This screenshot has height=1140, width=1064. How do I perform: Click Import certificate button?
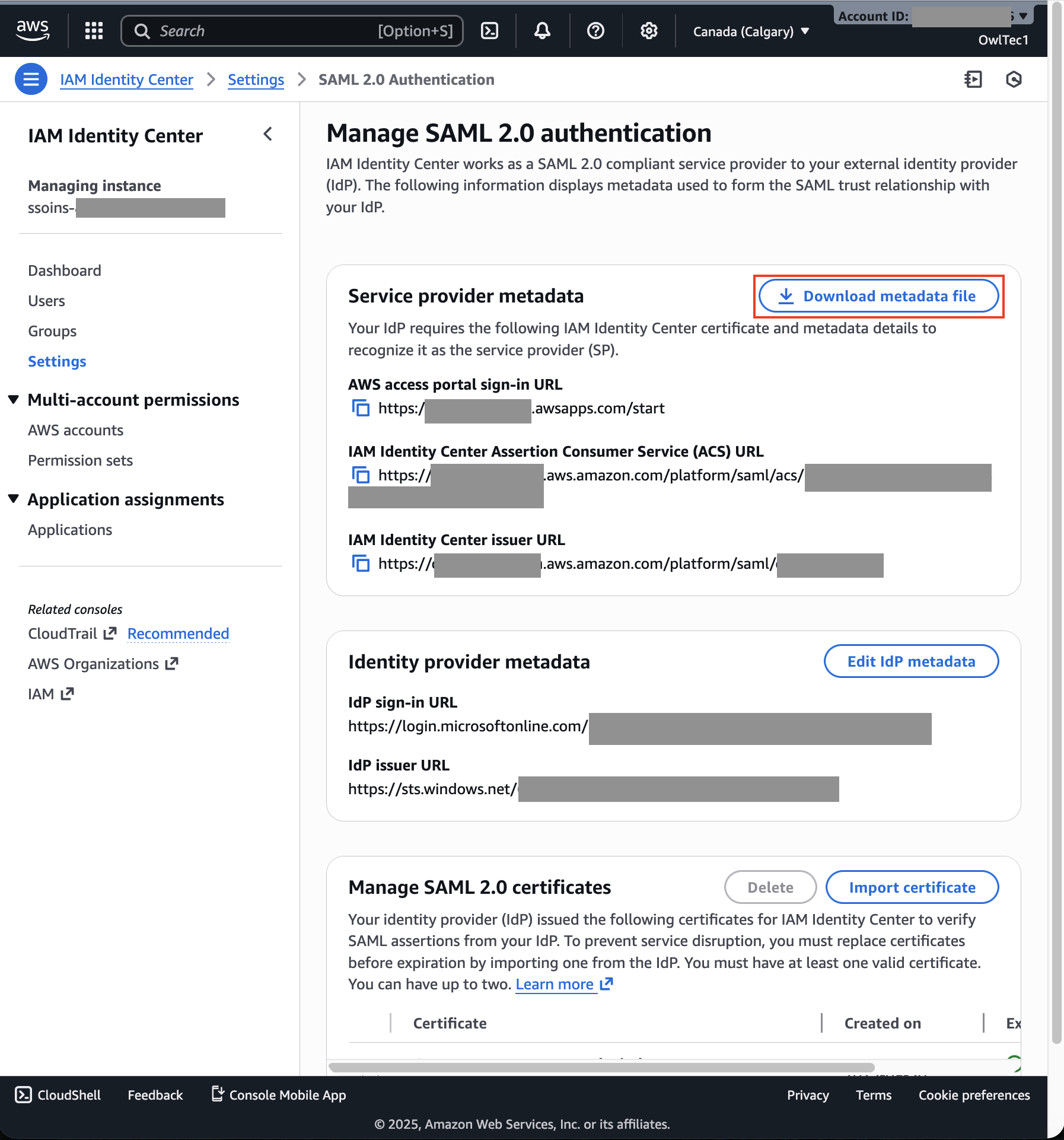[912, 887]
